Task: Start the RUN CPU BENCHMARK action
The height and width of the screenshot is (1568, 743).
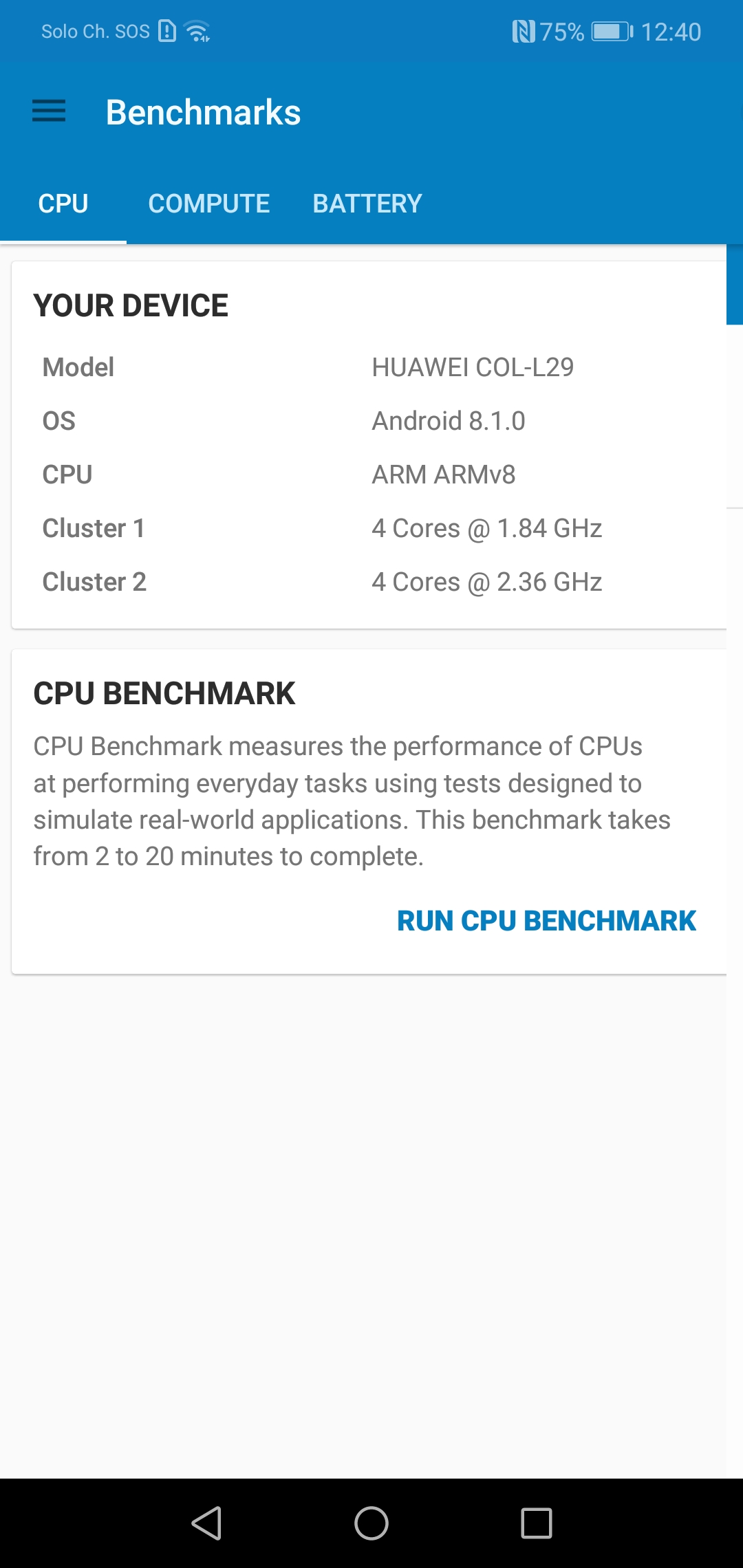Action: pos(547,921)
